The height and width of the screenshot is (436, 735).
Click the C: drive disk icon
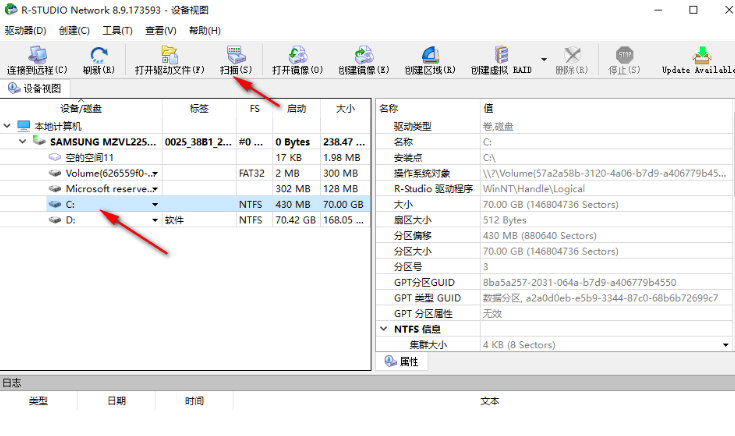coord(55,204)
